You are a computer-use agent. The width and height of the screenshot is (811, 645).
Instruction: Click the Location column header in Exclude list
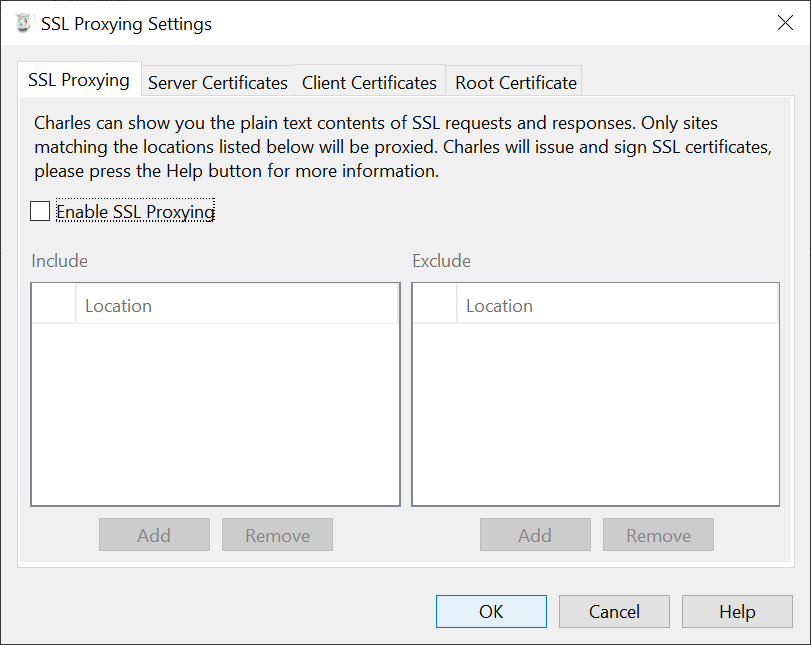pos(617,305)
